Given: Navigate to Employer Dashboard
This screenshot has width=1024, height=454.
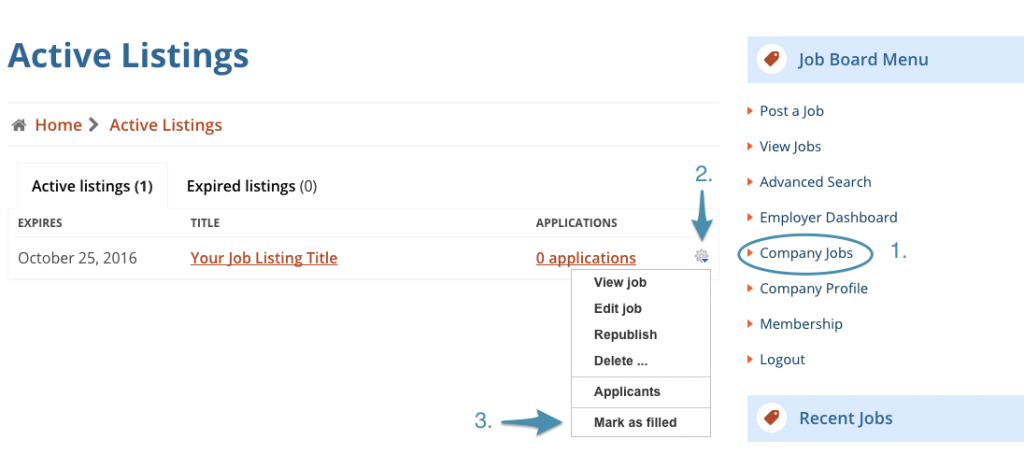Looking at the screenshot, I should click(x=828, y=217).
